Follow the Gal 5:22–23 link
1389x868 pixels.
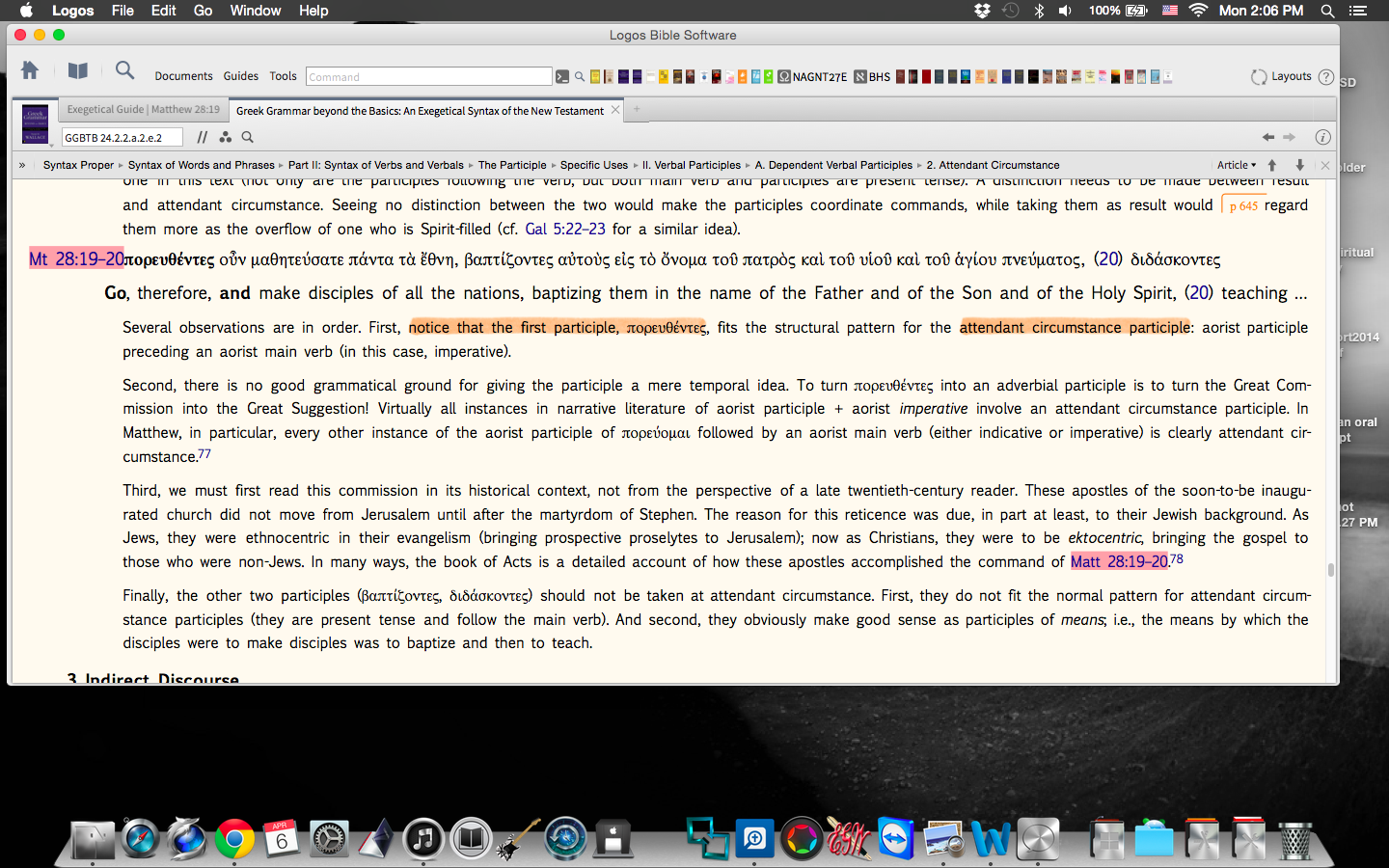565,229
